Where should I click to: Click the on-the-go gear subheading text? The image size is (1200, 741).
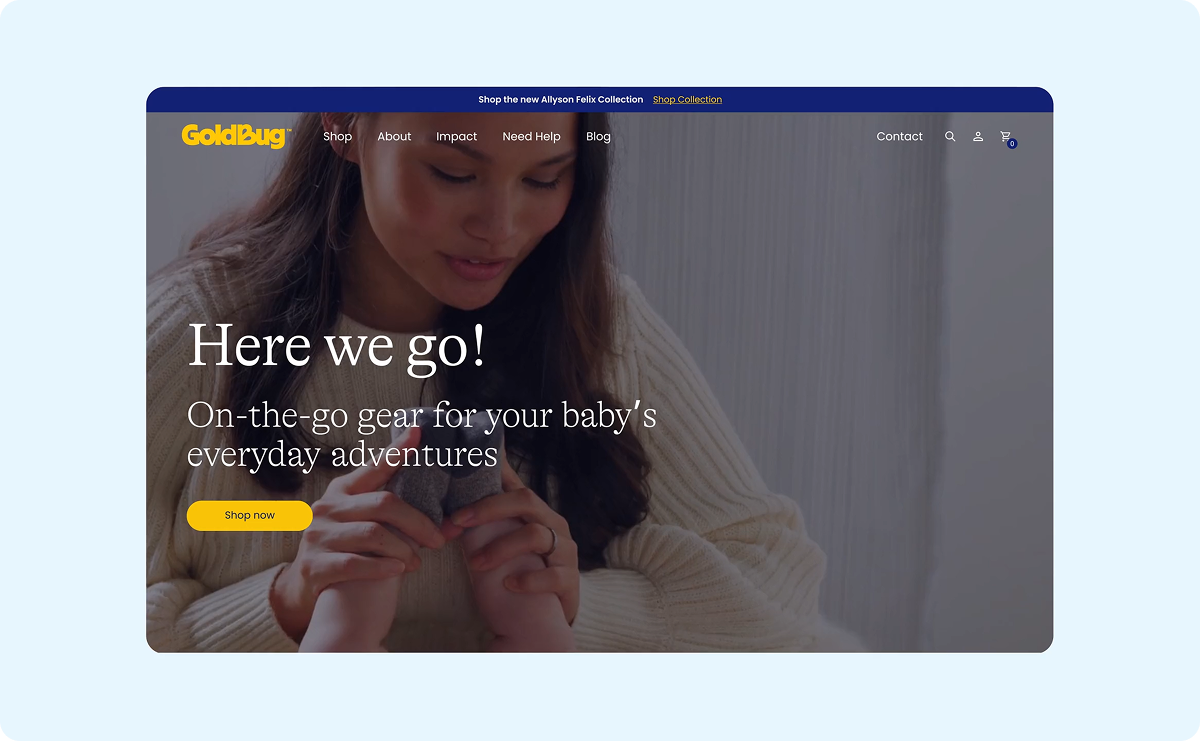click(x=421, y=434)
